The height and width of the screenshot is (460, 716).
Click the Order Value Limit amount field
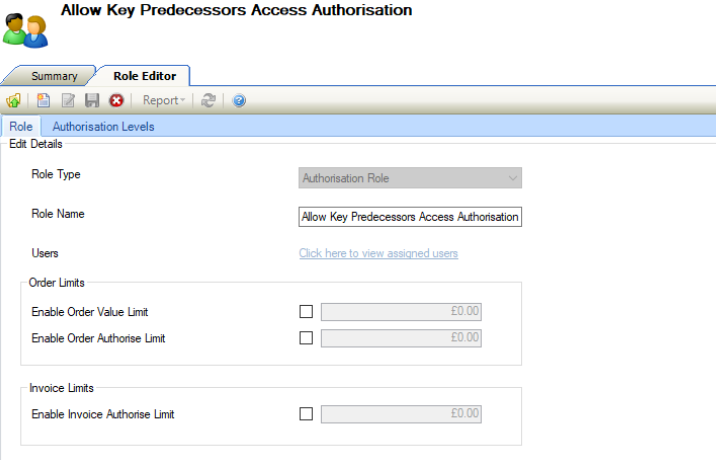click(401, 312)
